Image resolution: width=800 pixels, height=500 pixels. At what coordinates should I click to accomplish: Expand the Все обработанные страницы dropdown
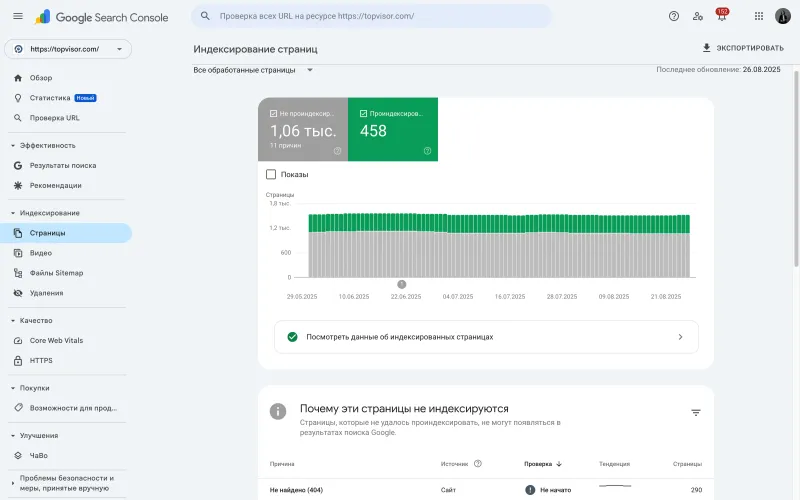point(253,70)
